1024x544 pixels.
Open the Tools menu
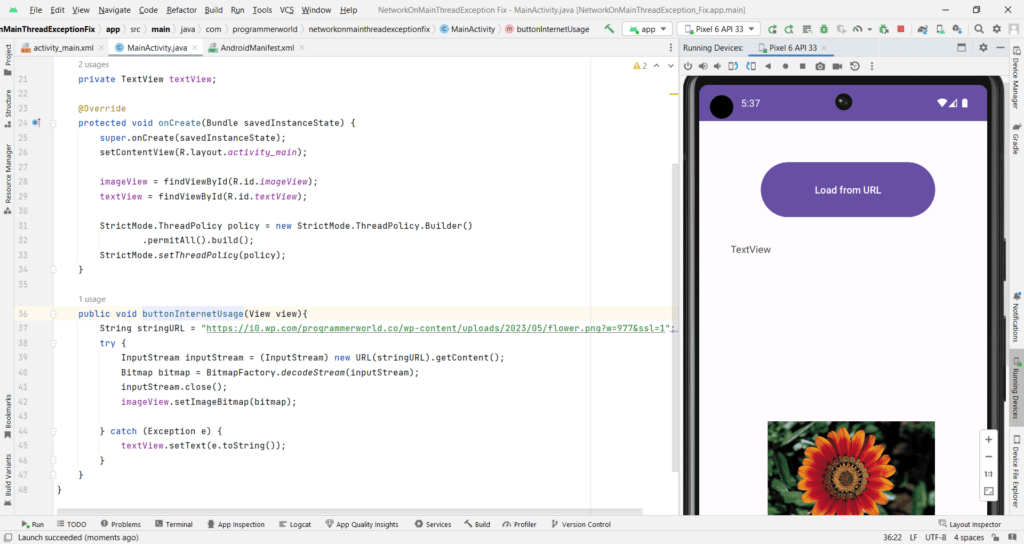[262, 10]
